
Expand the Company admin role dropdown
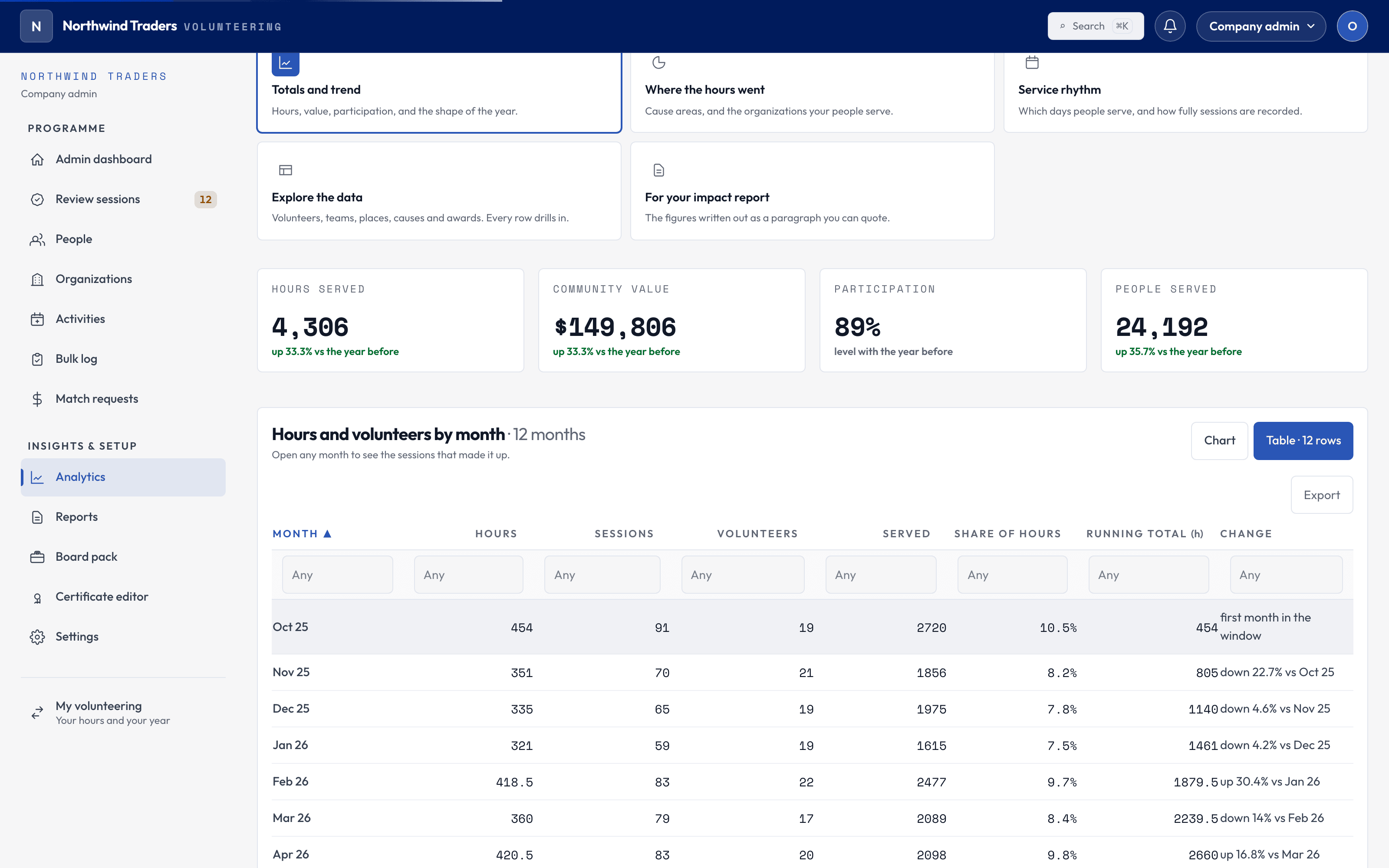click(1261, 26)
